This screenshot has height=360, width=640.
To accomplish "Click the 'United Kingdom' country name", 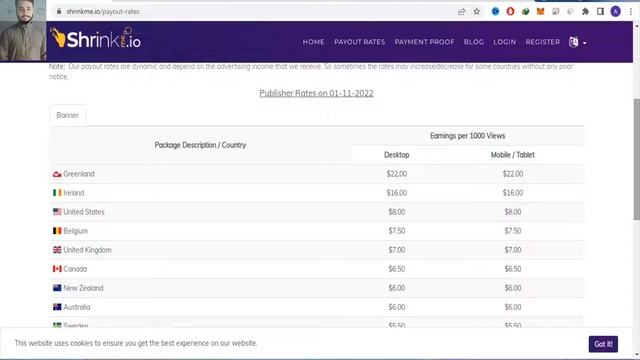I will tap(87, 250).
